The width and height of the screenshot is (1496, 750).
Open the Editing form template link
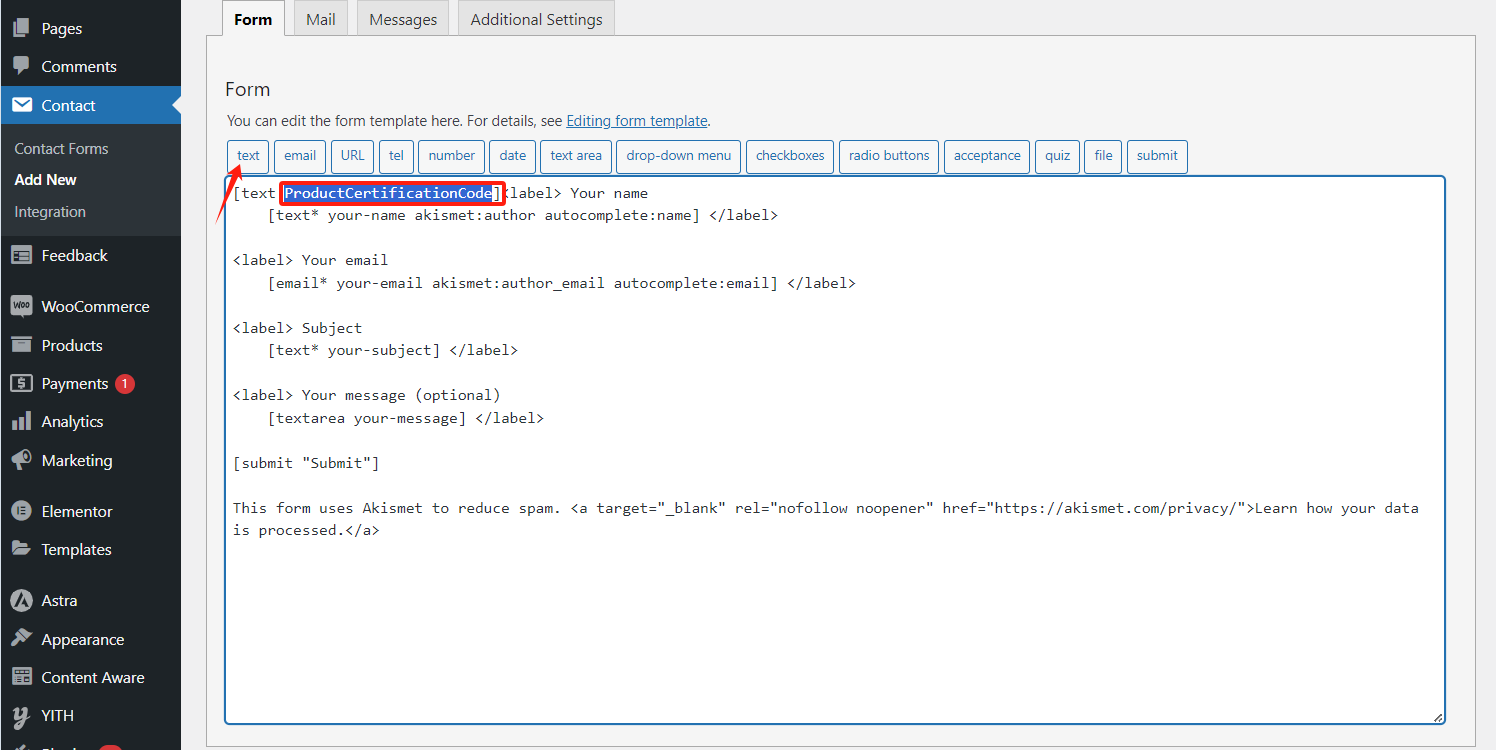pos(637,121)
